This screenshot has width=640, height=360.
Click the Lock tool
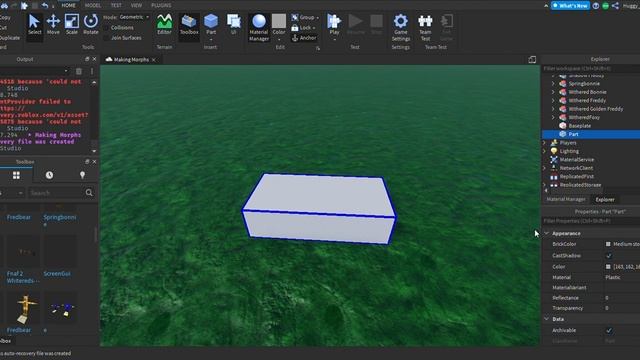304,28
